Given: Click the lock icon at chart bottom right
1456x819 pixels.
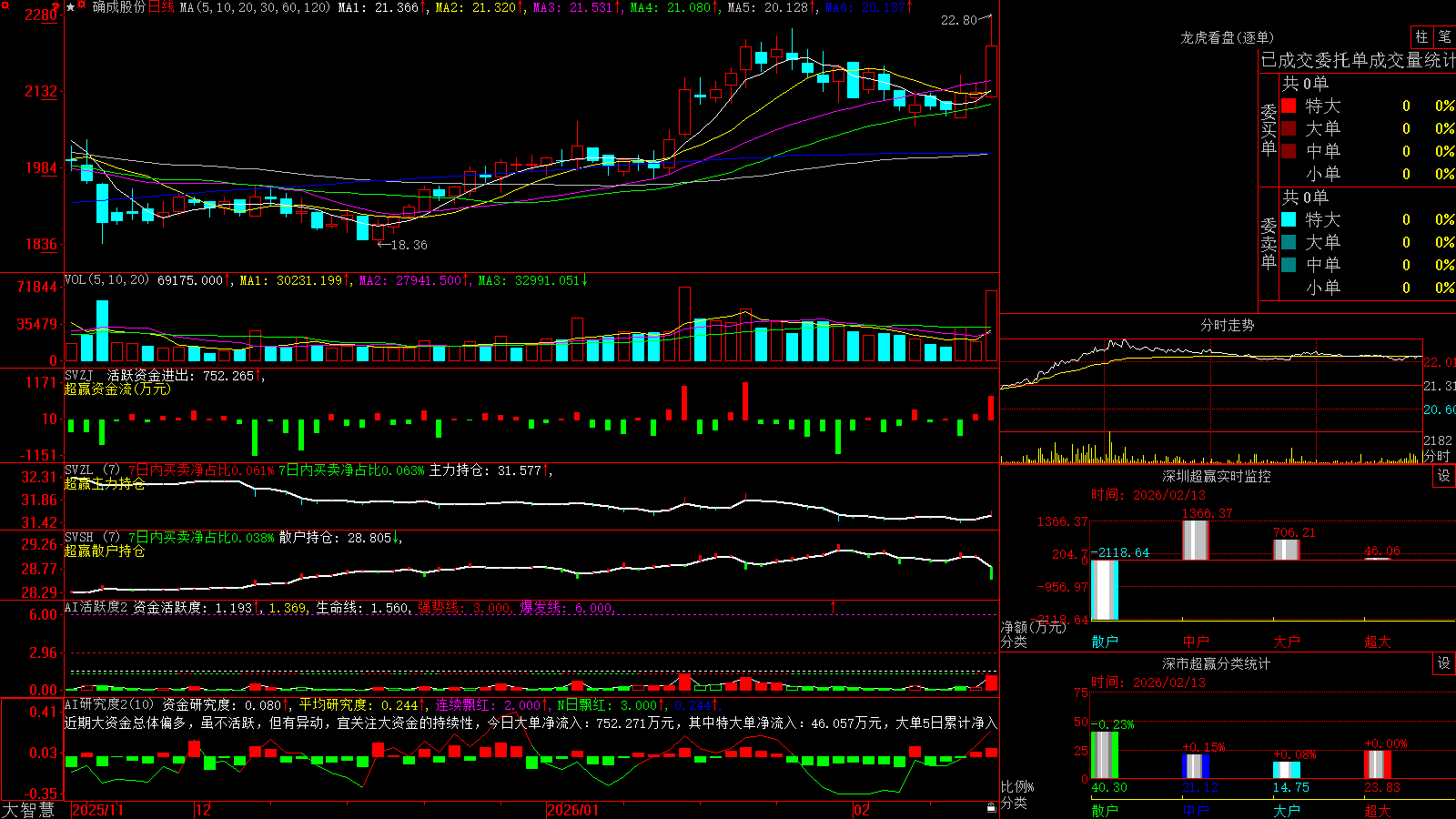Looking at the screenshot, I should (x=992, y=808).
